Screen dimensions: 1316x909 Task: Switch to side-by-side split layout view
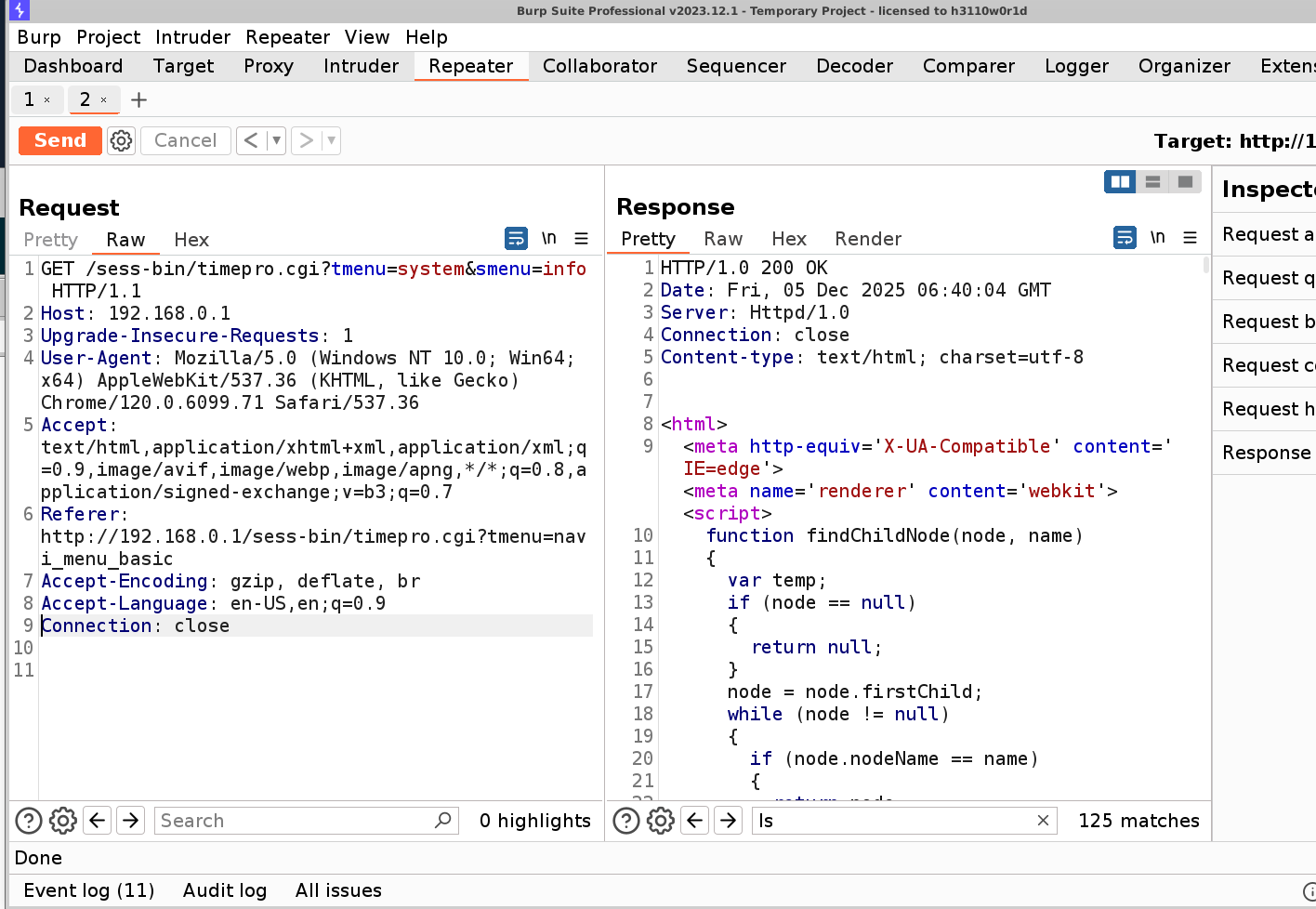tap(1120, 182)
